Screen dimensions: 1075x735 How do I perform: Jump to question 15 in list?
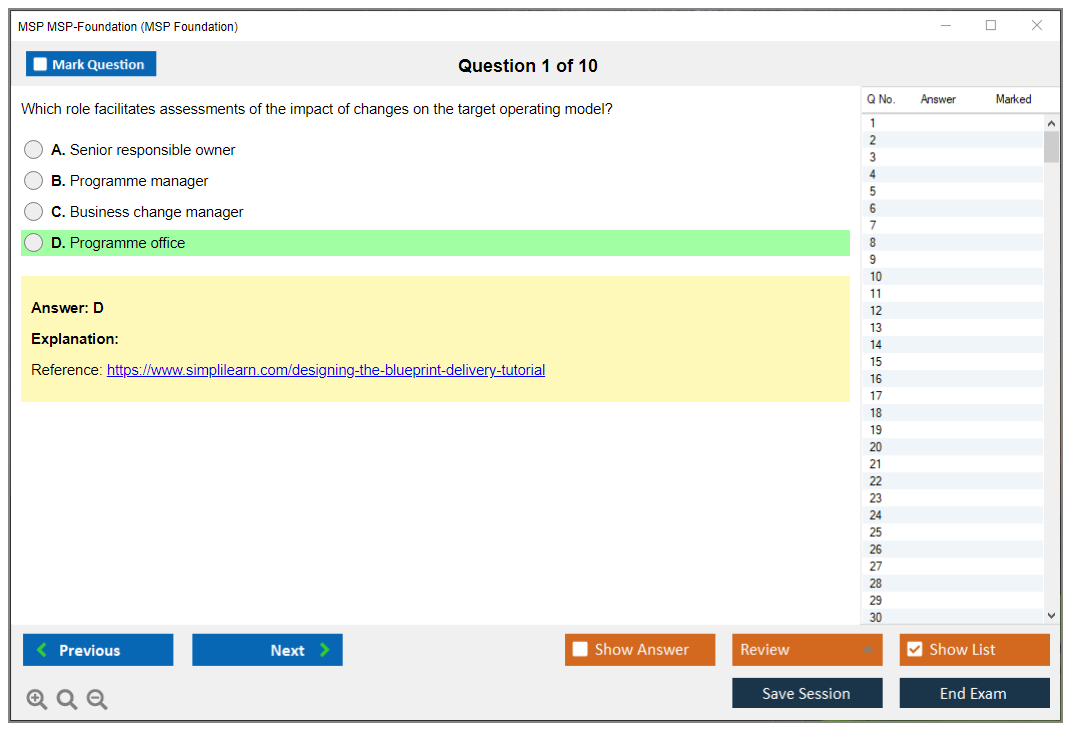click(x=876, y=362)
